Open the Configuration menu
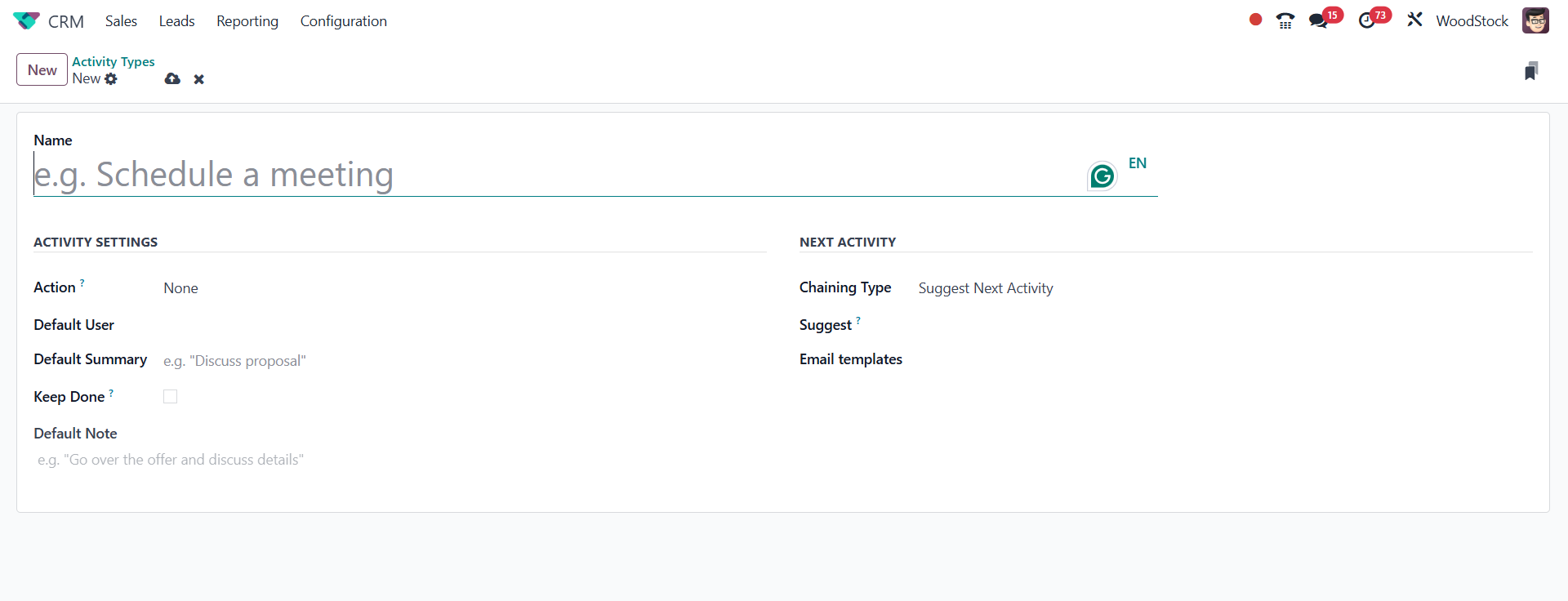Viewport: 1568px width, 601px height. click(x=343, y=21)
